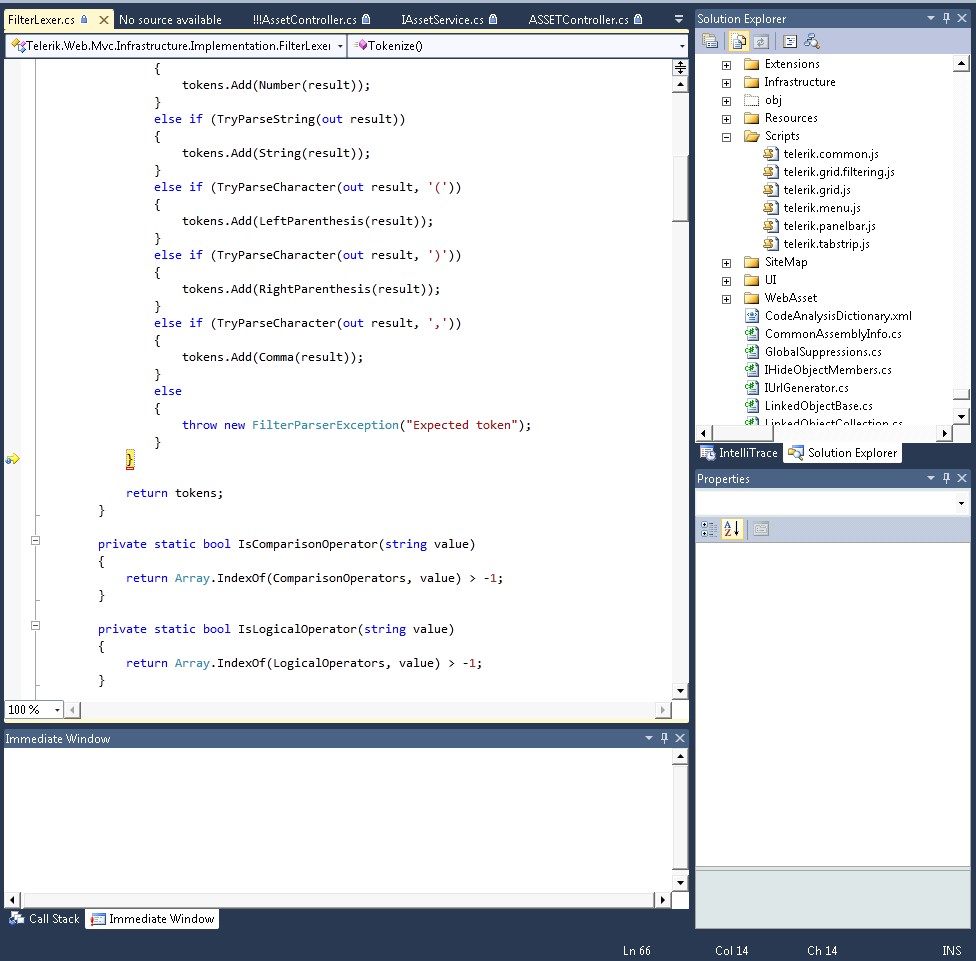Screen dimensions: 976x961
Task: Expand the WebAsset folder node
Action: click(726, 299)
